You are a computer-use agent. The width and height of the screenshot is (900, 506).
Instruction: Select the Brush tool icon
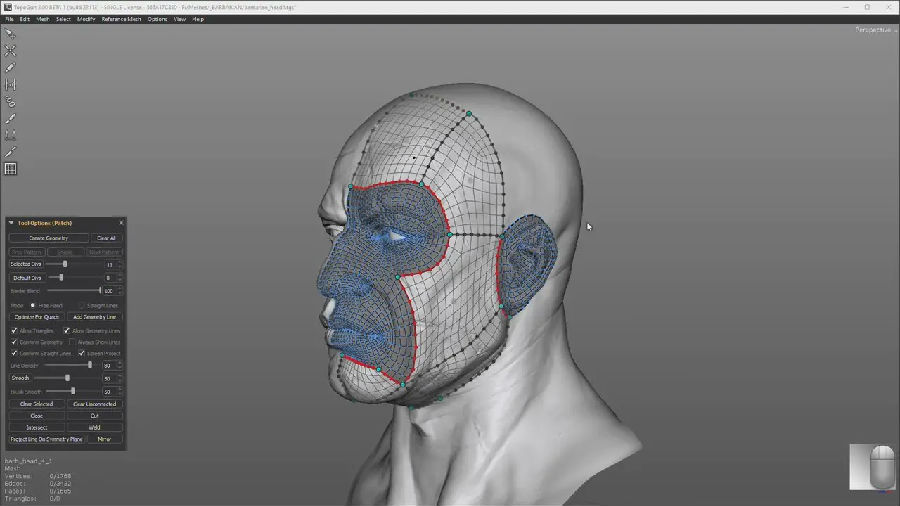[11, 118]
